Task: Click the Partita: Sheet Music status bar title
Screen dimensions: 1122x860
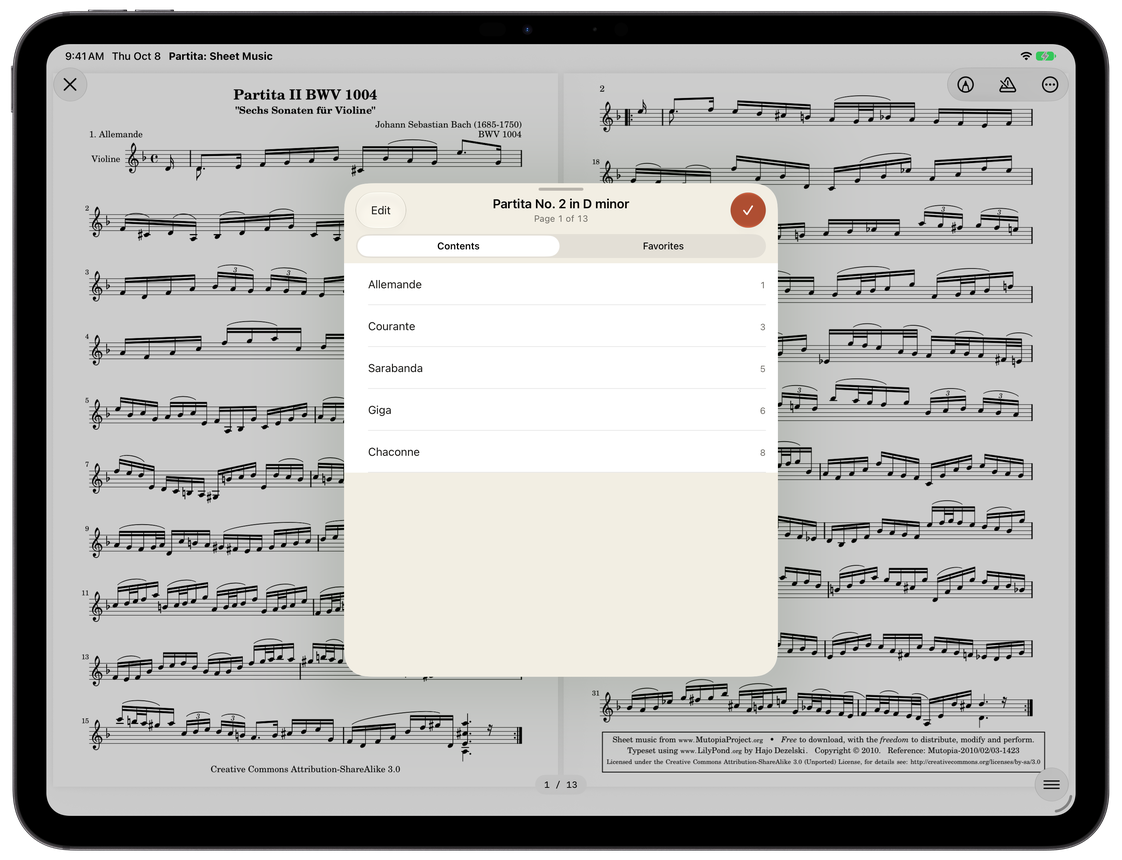Action: pyautogui.click(x=220, y=56)
